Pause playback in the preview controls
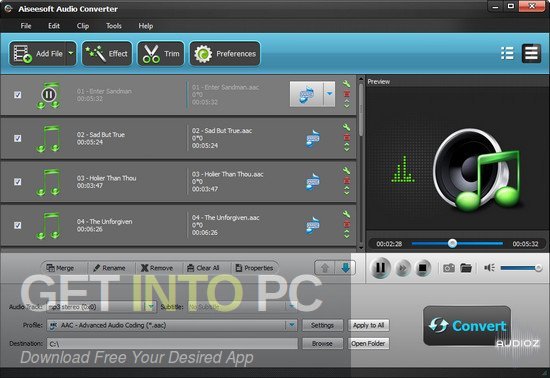Image resolution: width=550 pixels, height=378 pixels. coord(381,268)
